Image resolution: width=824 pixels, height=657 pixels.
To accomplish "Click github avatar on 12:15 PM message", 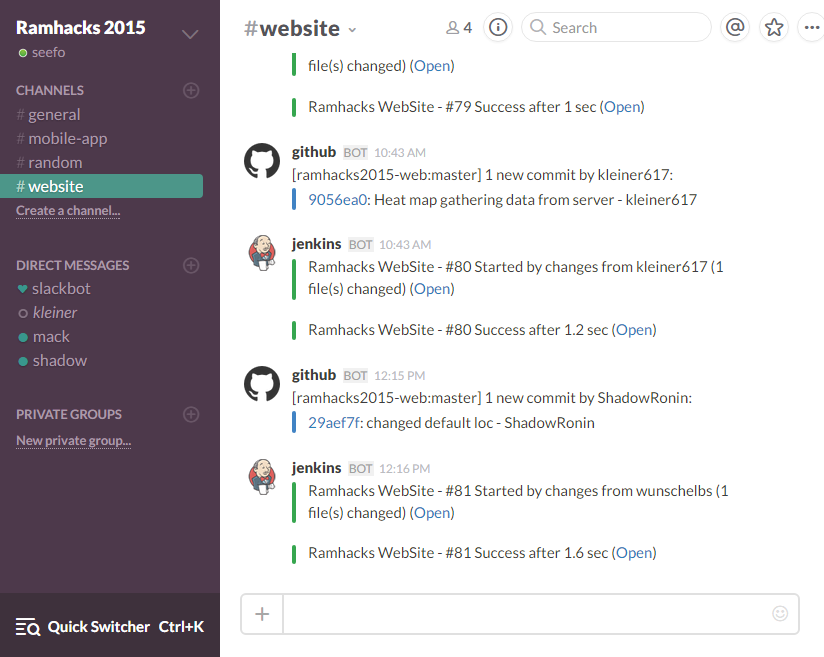I will 262,384.
